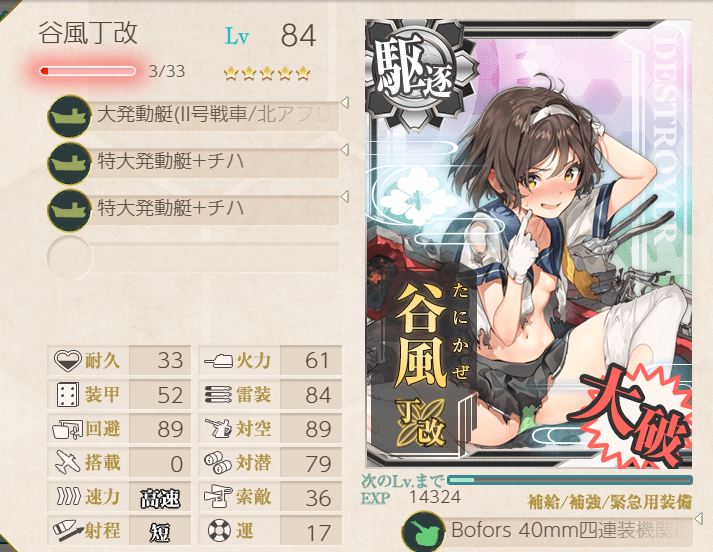Click landing craft icon beside 大発動艇(II号戦車
This screenshot has width=713, height=552.
point(69,116)
